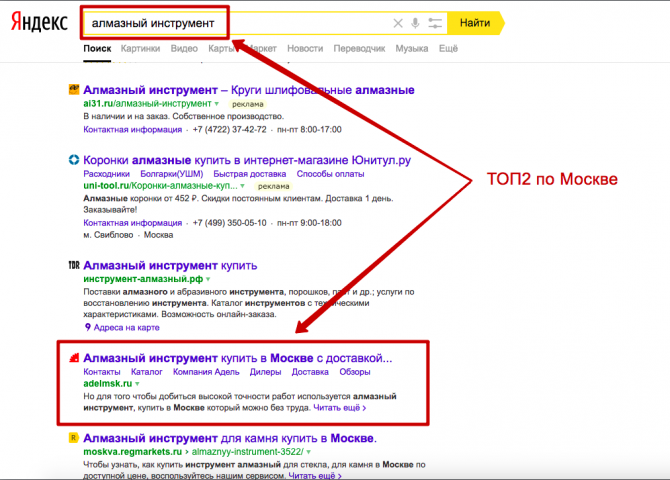The width and height of the screenshot is (670, 480).
Task: Open the Музыка tab
Action: point(412,48)
